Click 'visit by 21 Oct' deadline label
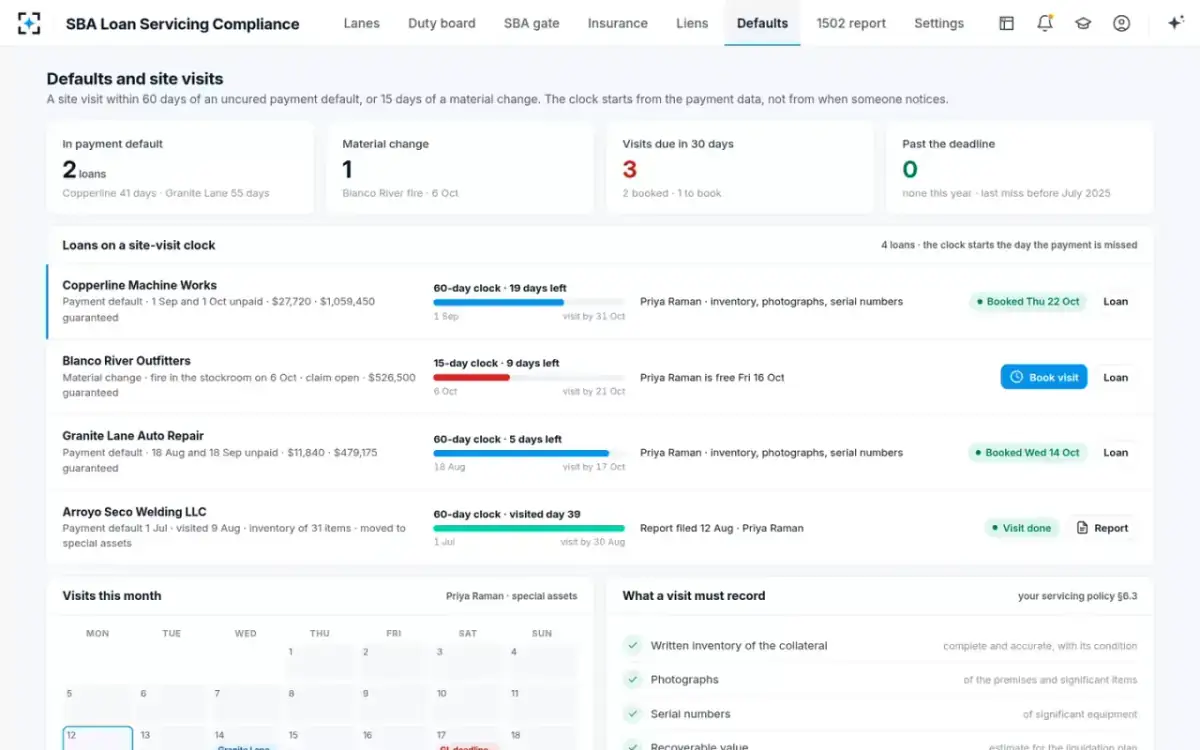 [x=594, y=392]
